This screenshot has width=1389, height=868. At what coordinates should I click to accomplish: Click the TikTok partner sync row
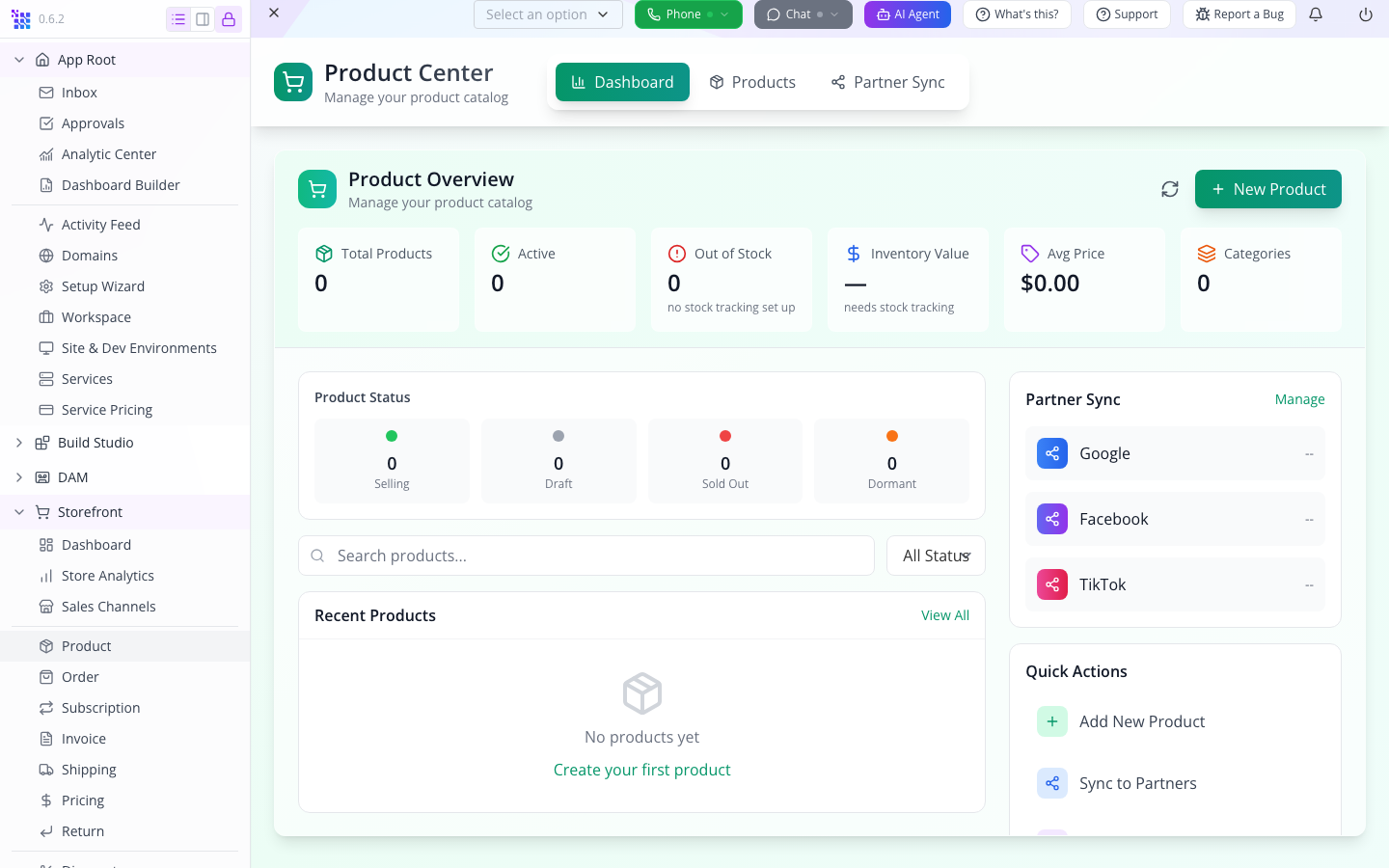(x=1175, y=584)
